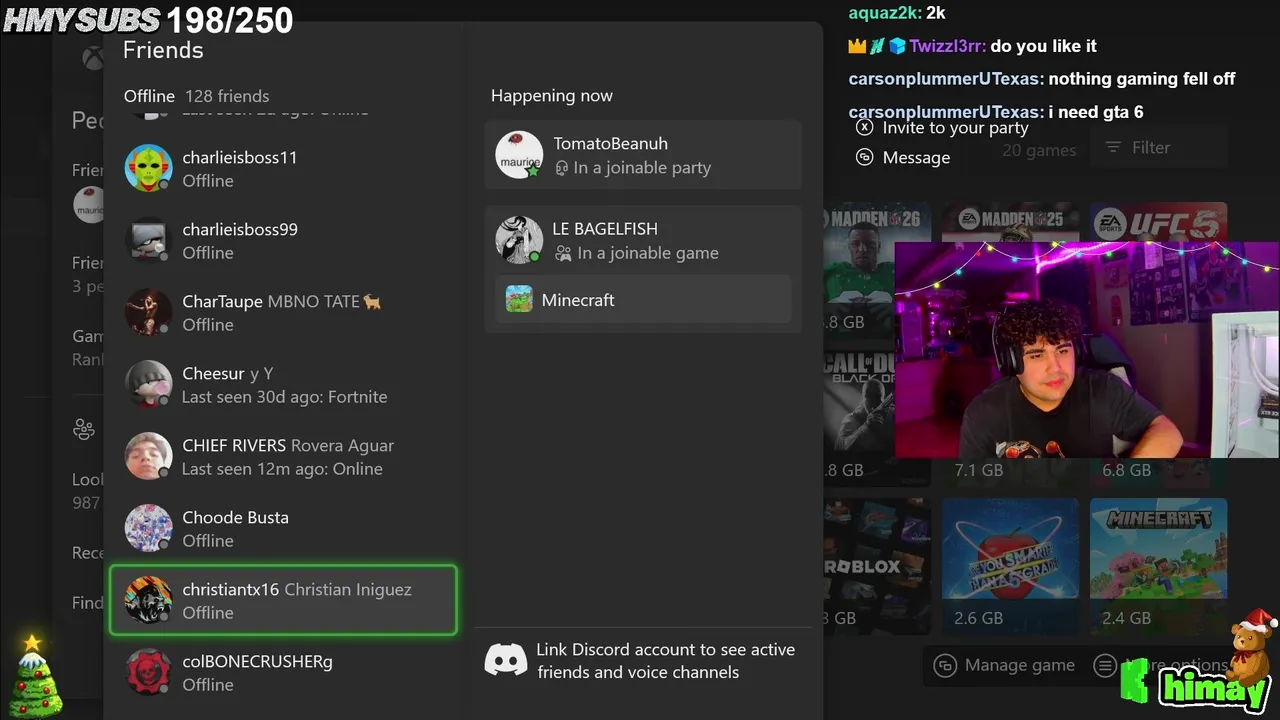The image size is (1280, 720).
Task: Click the Minecraft game icon under LE BAGELFISH
Action: (x=519, y=300)
